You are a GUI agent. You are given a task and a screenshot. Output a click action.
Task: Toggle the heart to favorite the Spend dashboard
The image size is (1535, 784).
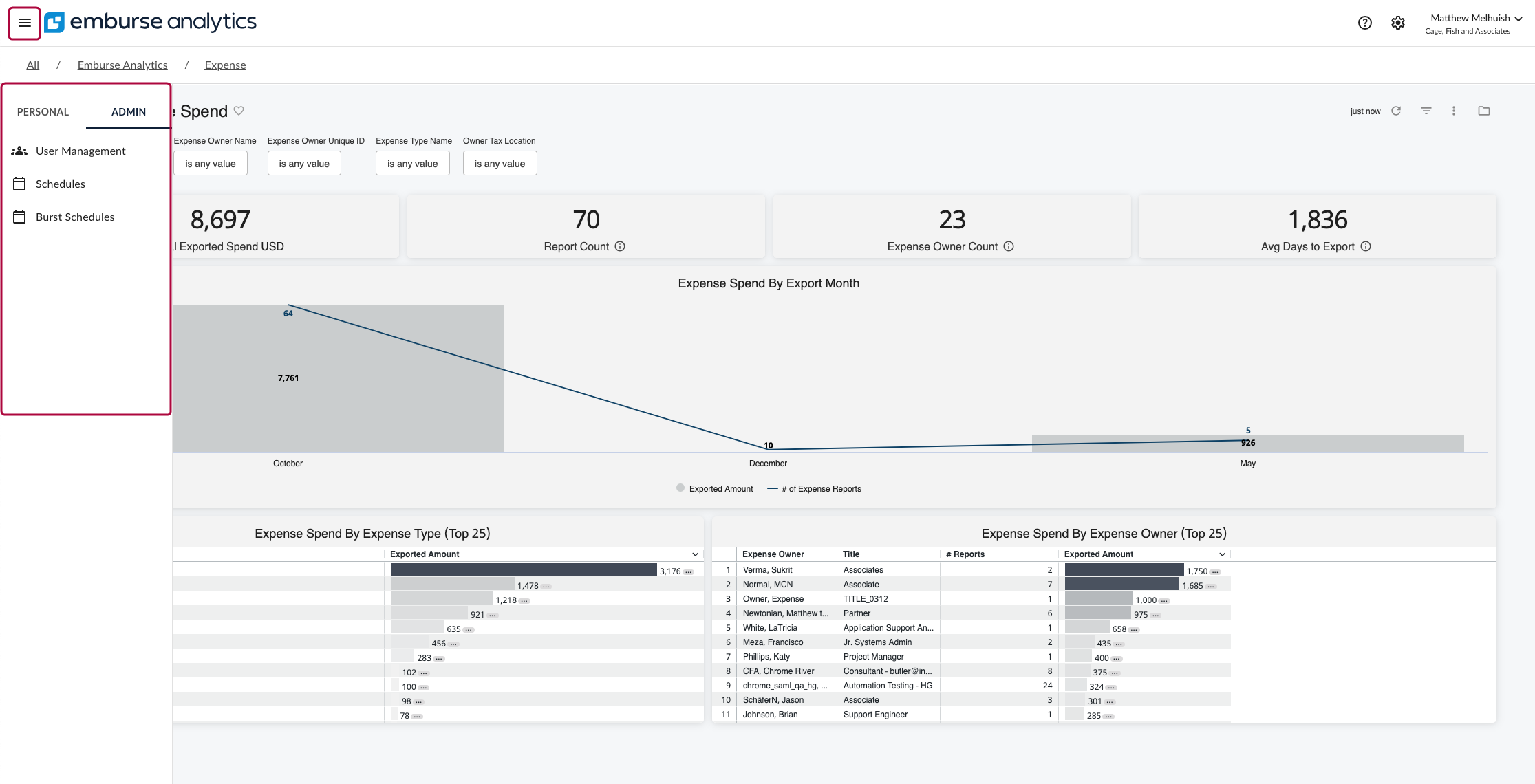(x=239, y=111)
